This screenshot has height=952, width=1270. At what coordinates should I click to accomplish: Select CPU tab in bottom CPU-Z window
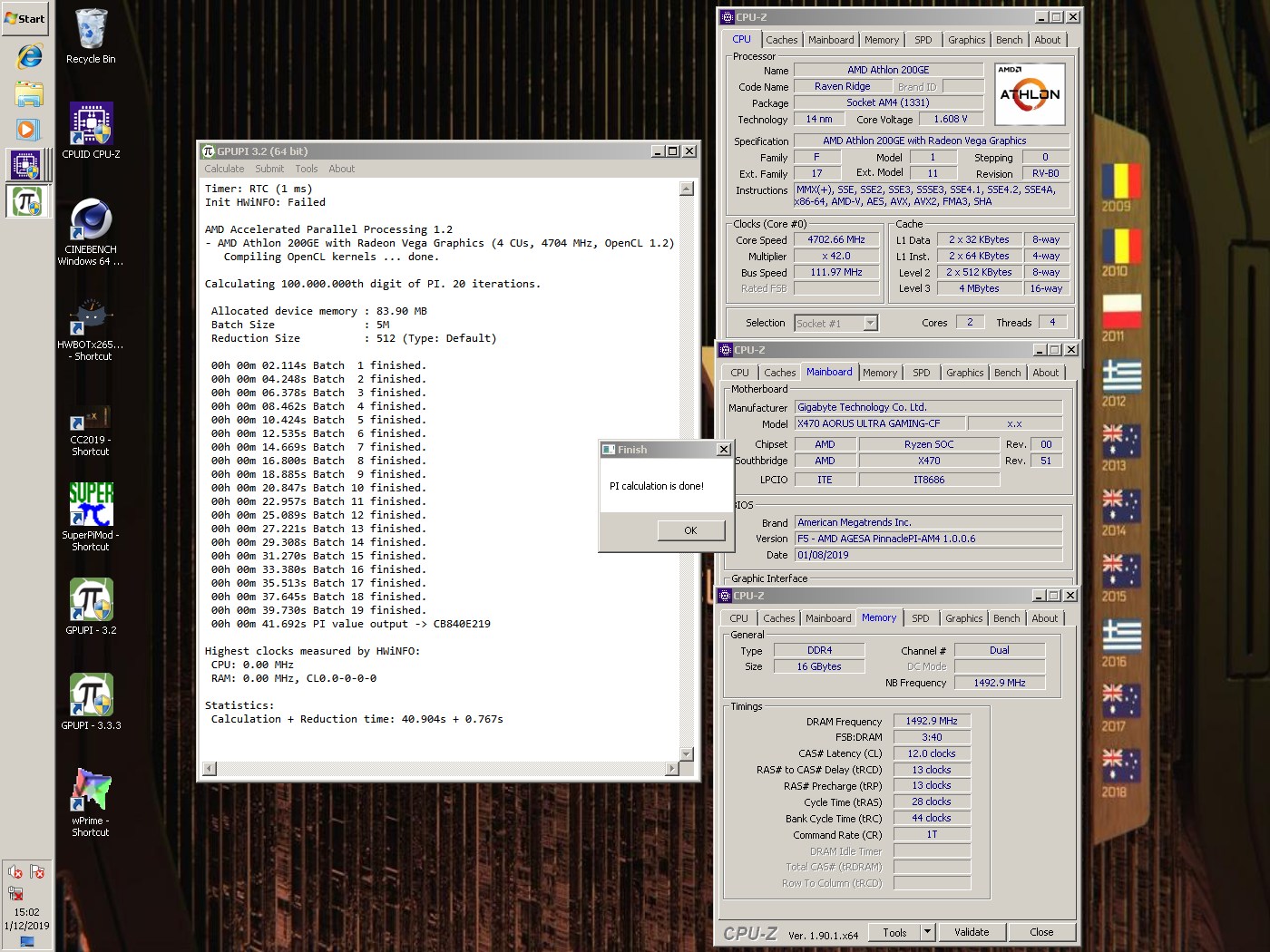[739, 618]
